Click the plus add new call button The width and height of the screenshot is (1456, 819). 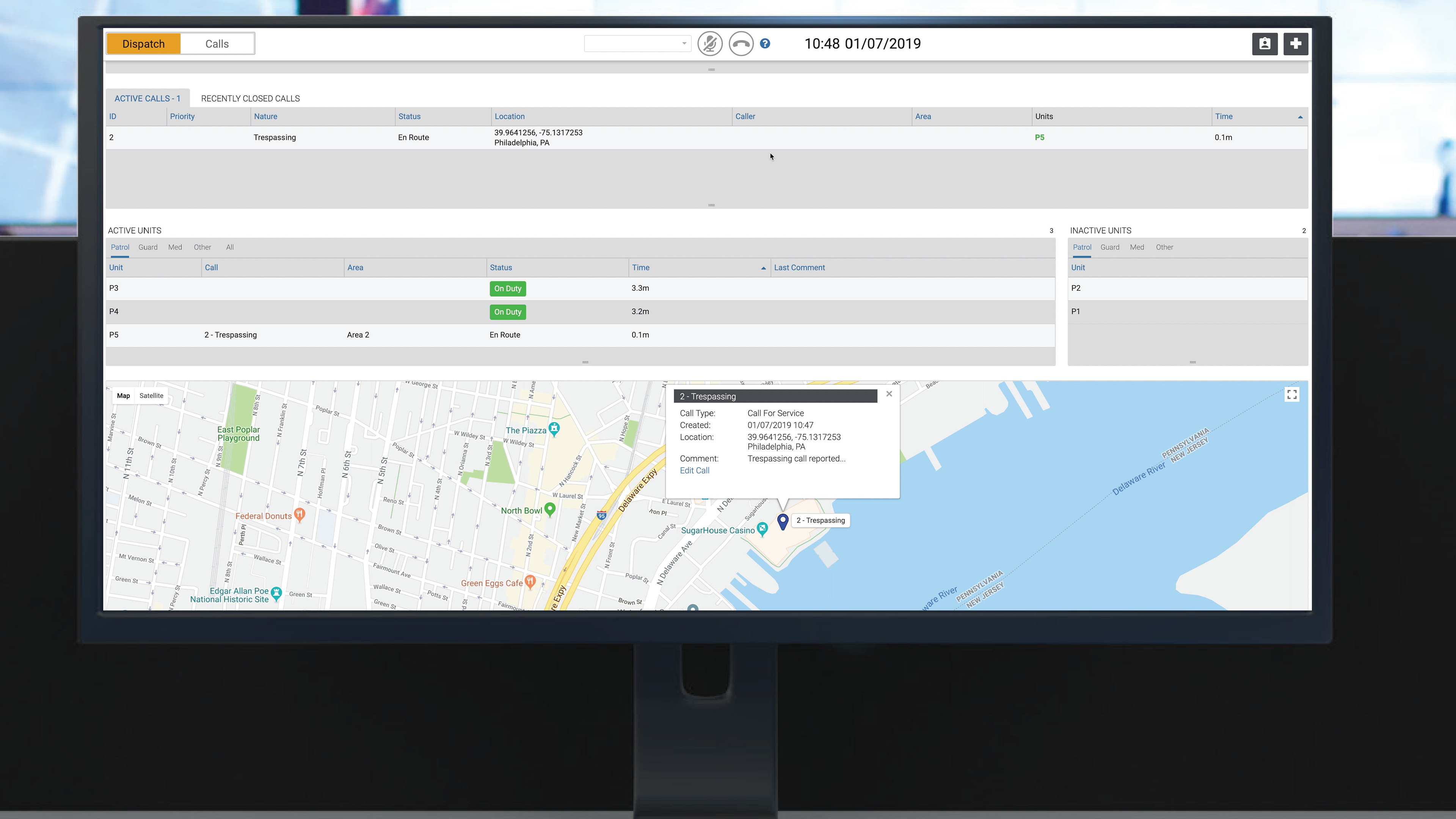point(1296,44)
